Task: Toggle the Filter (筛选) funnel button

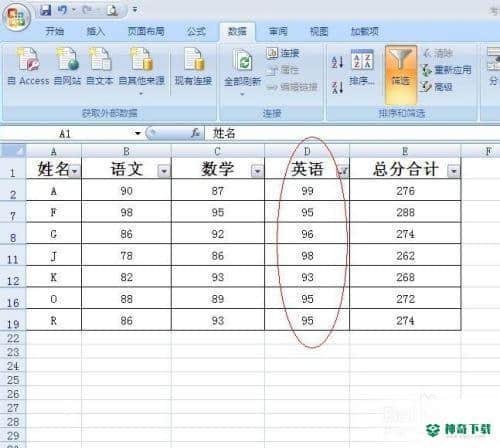Action: pos(401,75)
